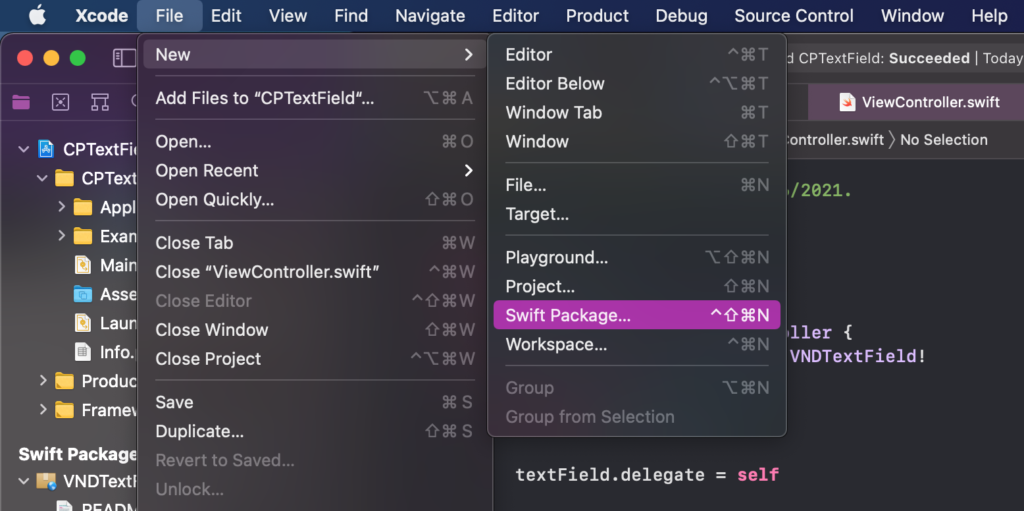The width and height of the screenshot is (1024, 511).
Task: Choose Save in File menu
Action: 314,403
